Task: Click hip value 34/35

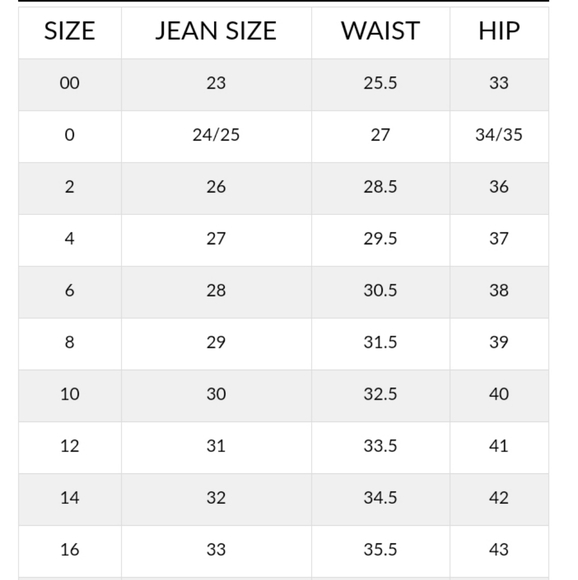Action: [x=499, y=135]
